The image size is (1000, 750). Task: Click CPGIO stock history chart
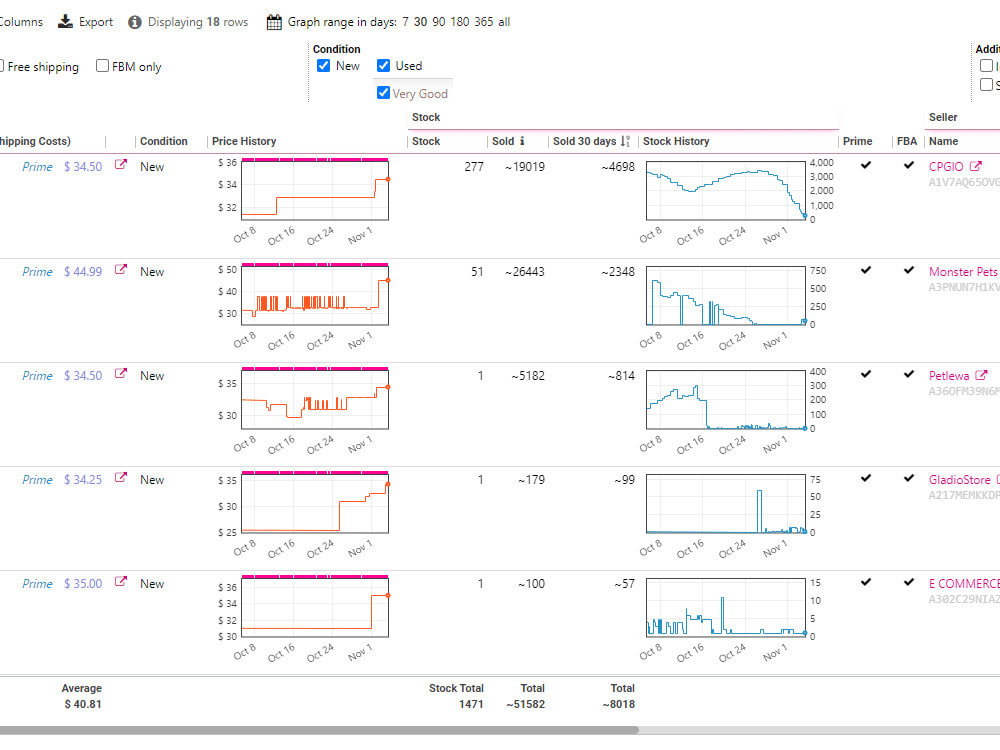tap(726, 190)
